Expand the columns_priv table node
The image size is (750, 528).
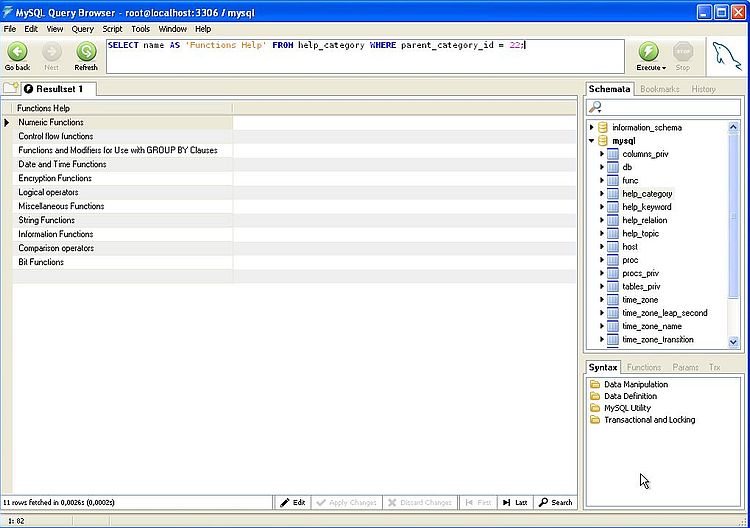click(x=602, y=154)
